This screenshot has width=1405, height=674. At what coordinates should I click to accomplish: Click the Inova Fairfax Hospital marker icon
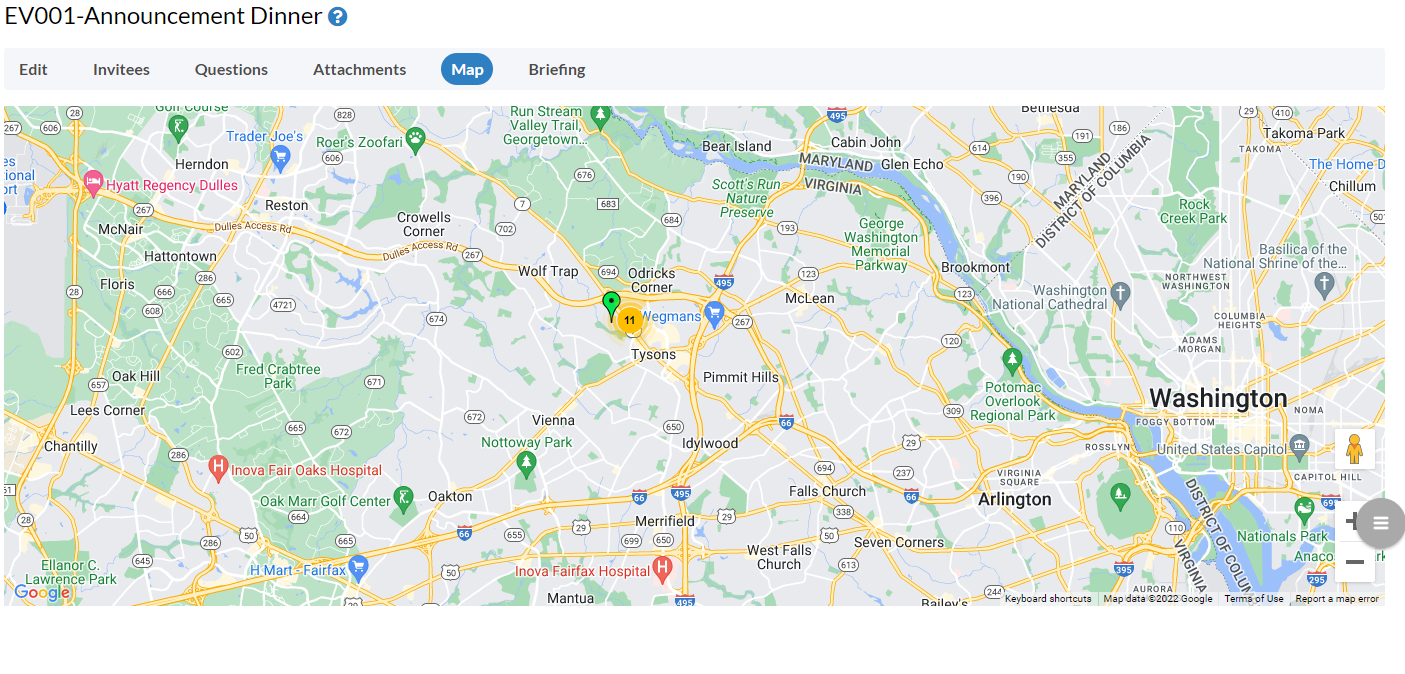point(661,569)
